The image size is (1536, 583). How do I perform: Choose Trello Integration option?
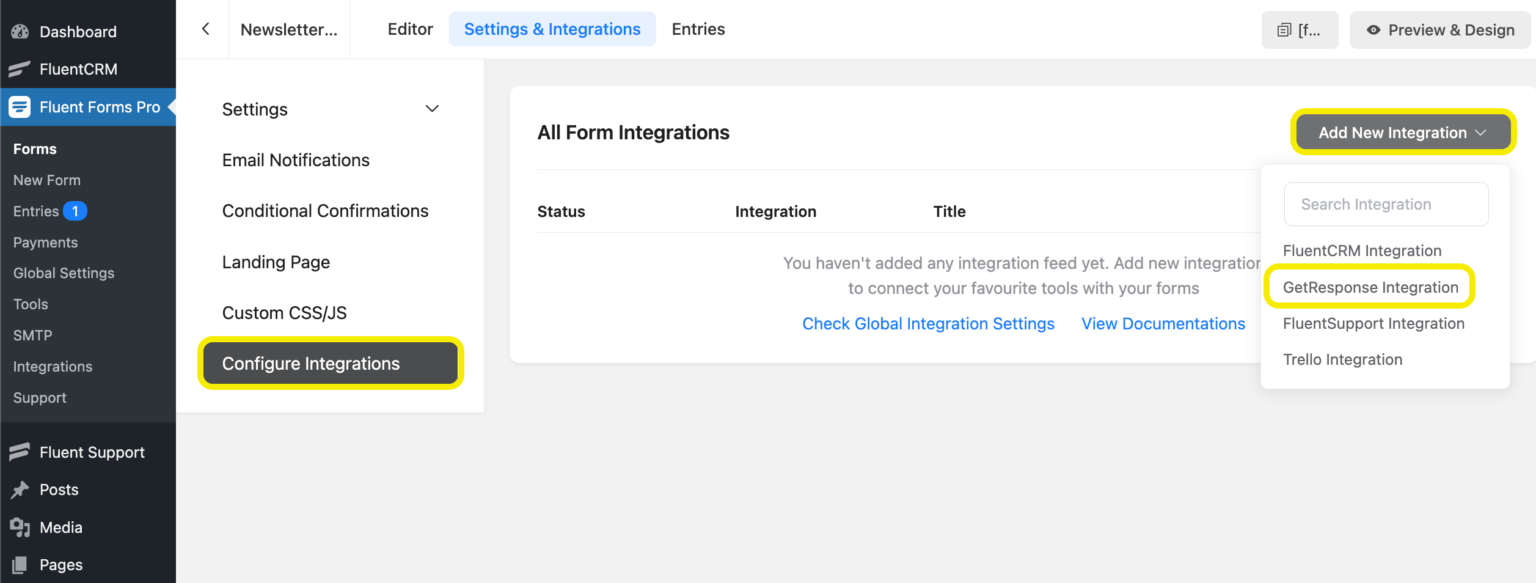(1342, 359)
